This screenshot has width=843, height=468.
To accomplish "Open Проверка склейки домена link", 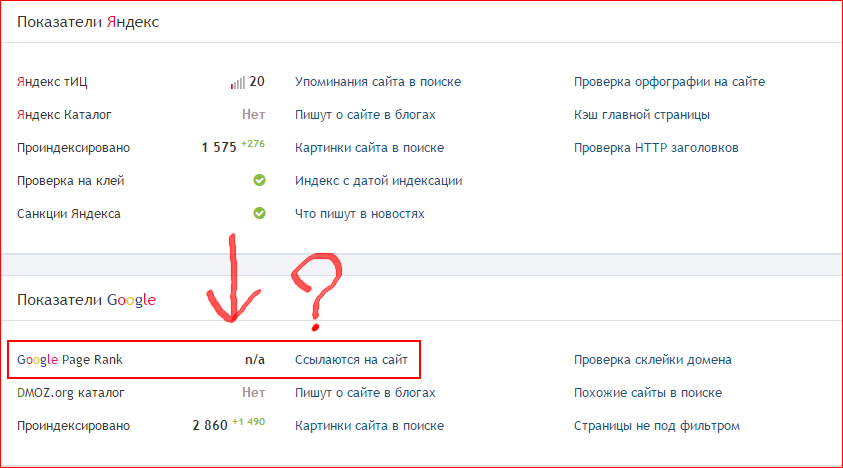I will point(652,360).
